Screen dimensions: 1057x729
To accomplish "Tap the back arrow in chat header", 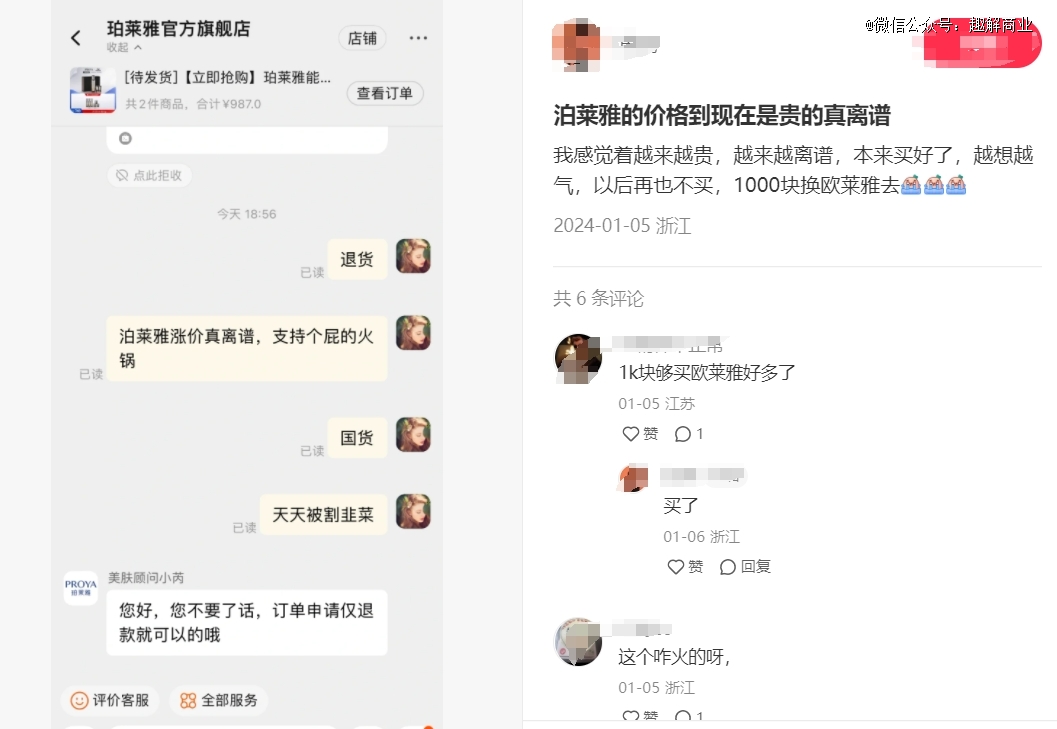I will click(x=76, y=38).
